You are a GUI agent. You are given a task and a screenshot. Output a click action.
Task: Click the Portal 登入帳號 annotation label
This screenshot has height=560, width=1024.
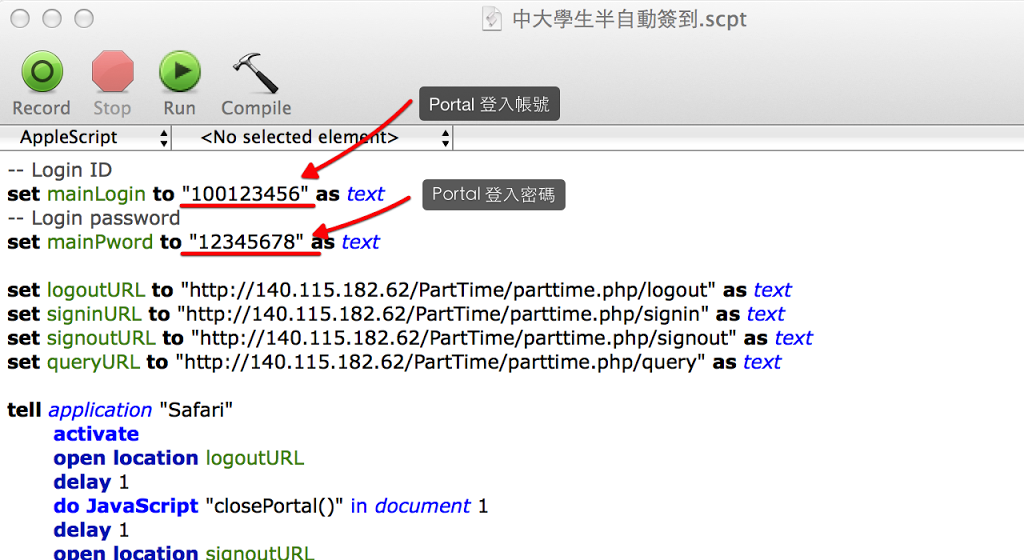point(489,105)
